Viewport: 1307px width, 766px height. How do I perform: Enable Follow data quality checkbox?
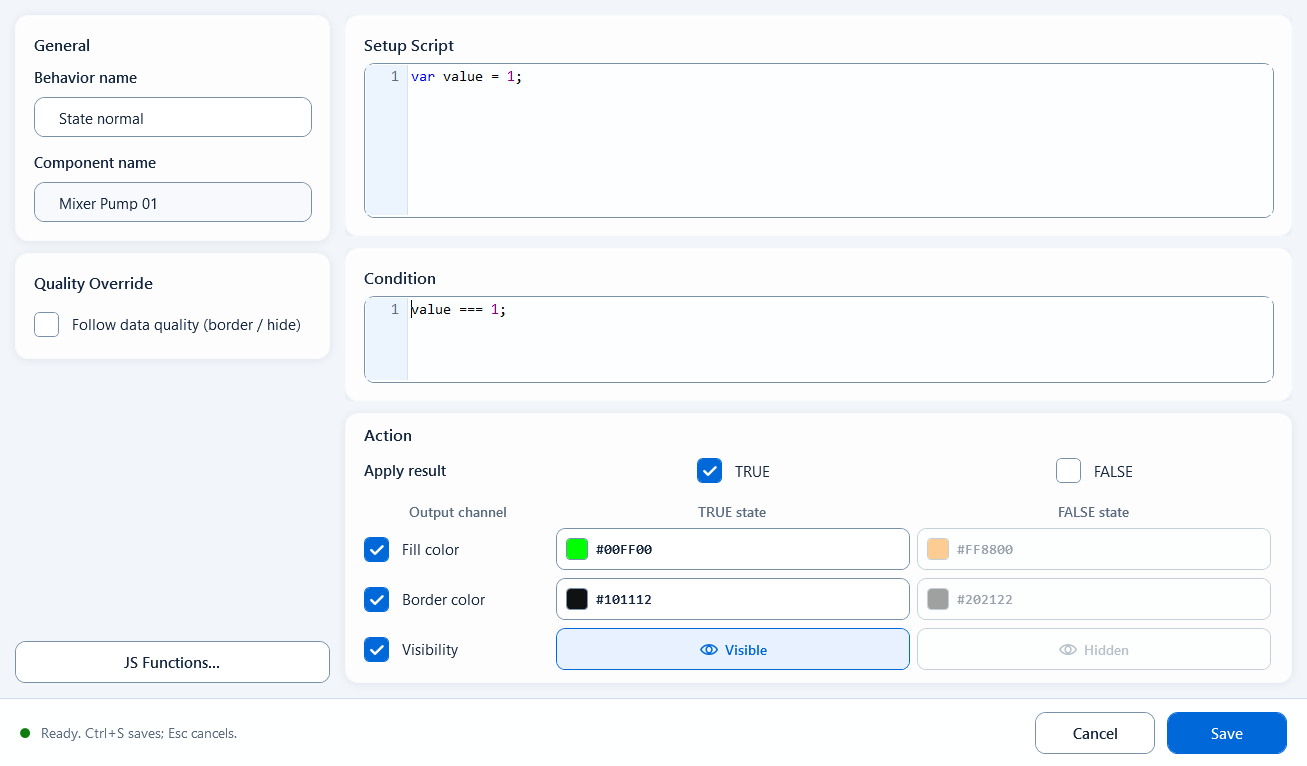pos(47,325)
